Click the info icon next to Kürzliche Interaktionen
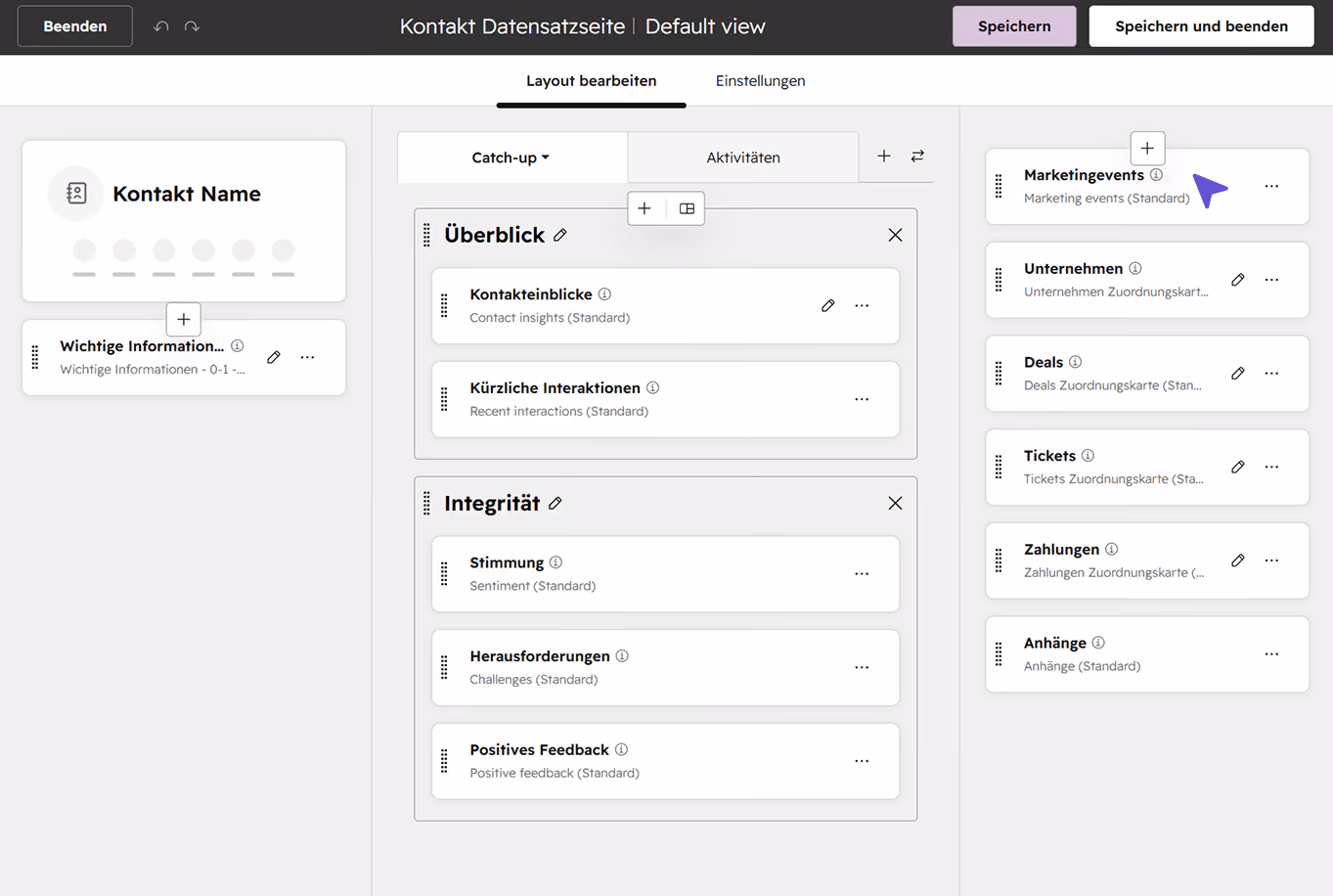 pyautogui.click(x=652, y=387)
